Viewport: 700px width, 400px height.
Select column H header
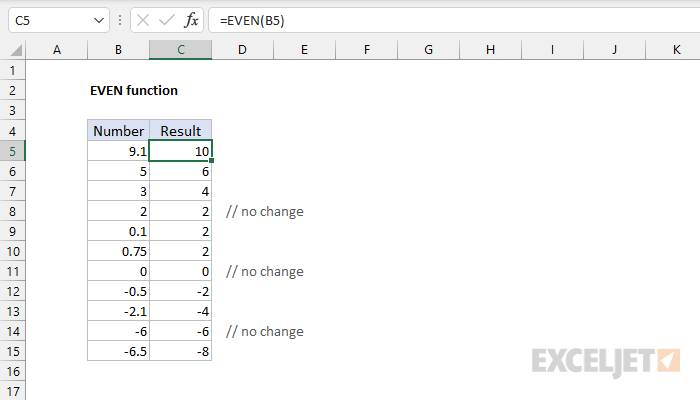491,50
